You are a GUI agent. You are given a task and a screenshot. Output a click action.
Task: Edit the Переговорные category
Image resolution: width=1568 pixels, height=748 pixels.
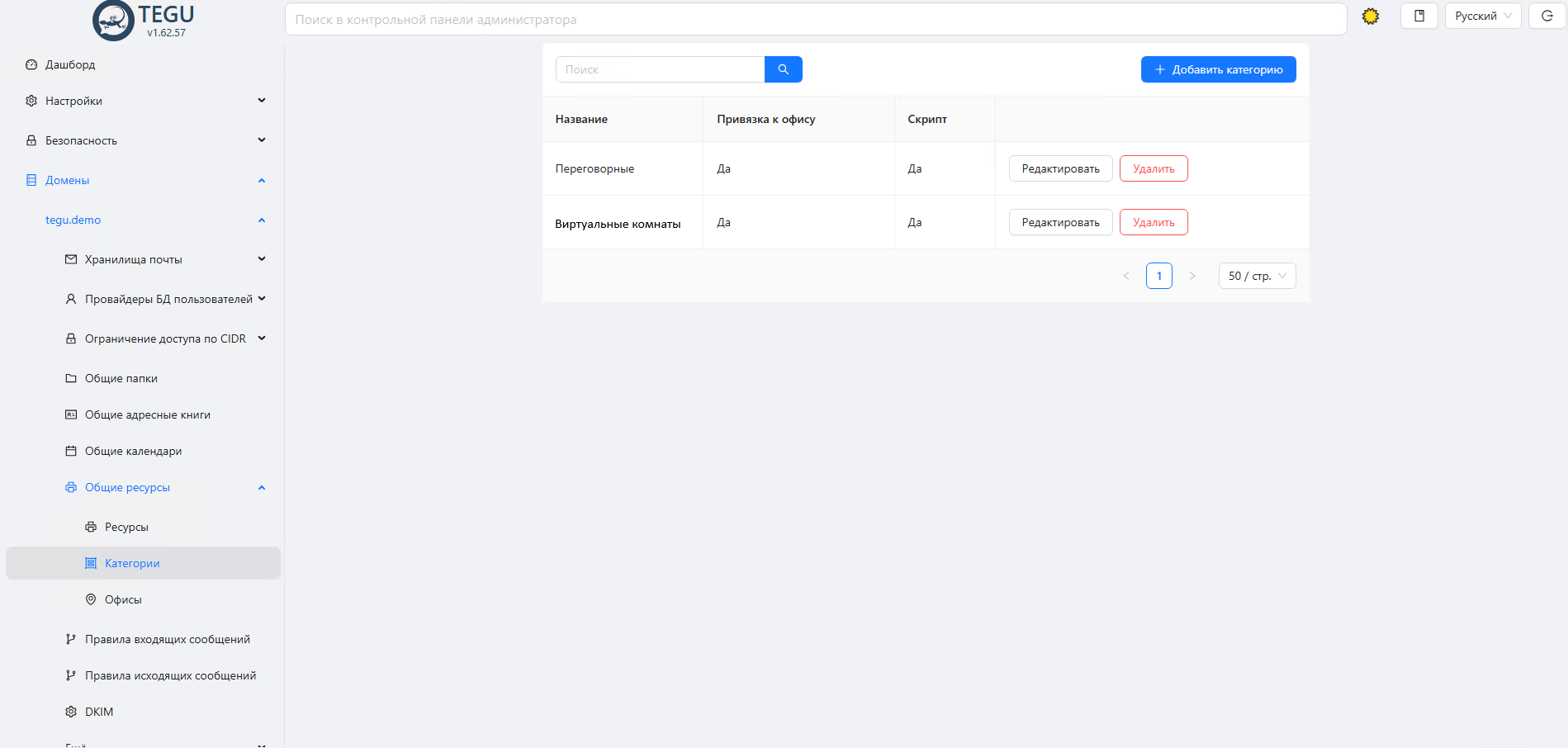(x=1060, y=168)
